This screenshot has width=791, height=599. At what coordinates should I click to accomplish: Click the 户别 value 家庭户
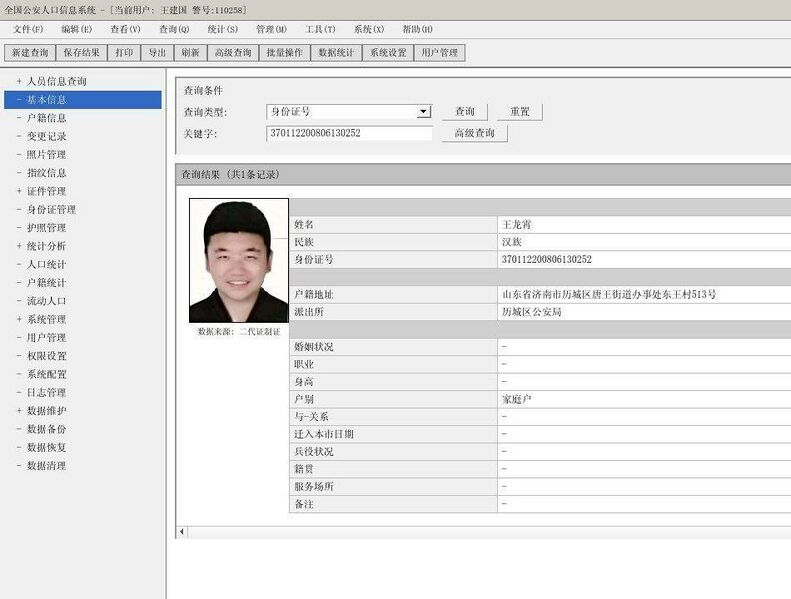(x=517, y=399)
